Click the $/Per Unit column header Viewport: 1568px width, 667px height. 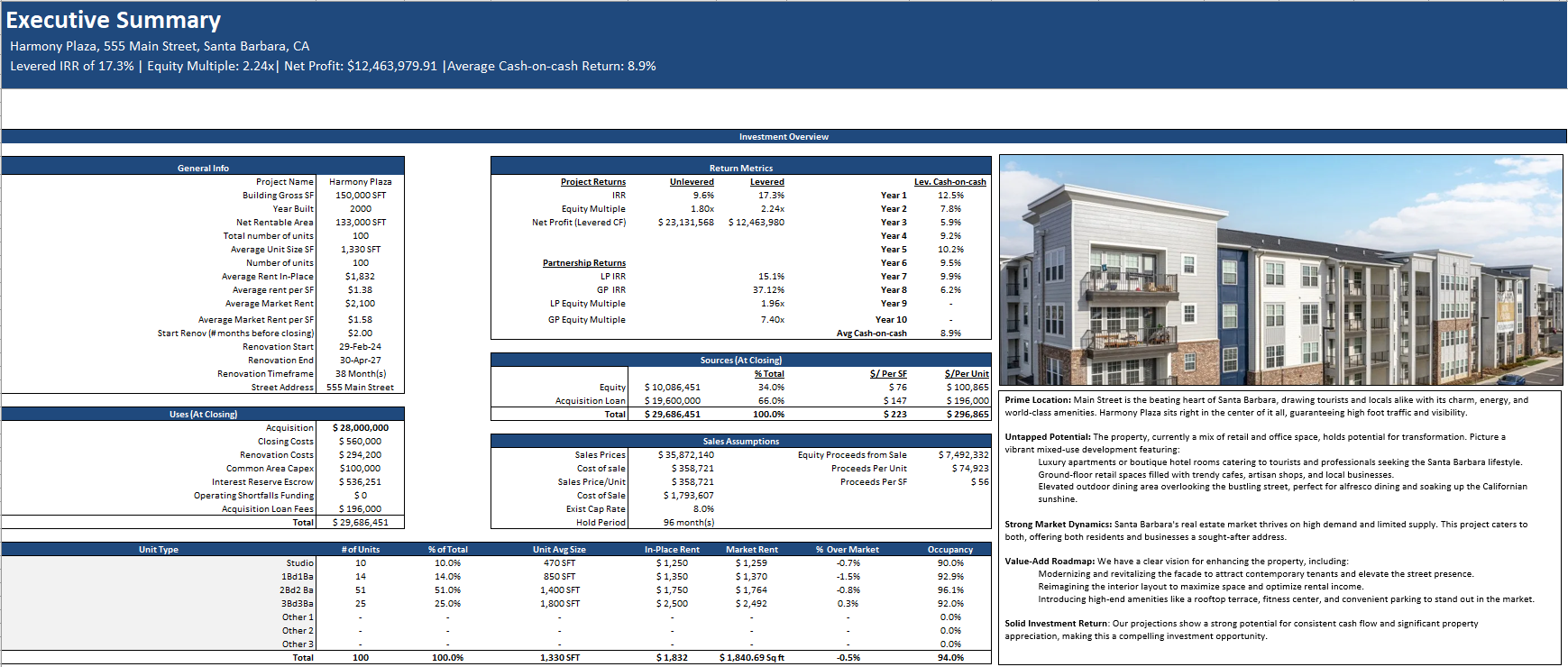coord(967,374)
